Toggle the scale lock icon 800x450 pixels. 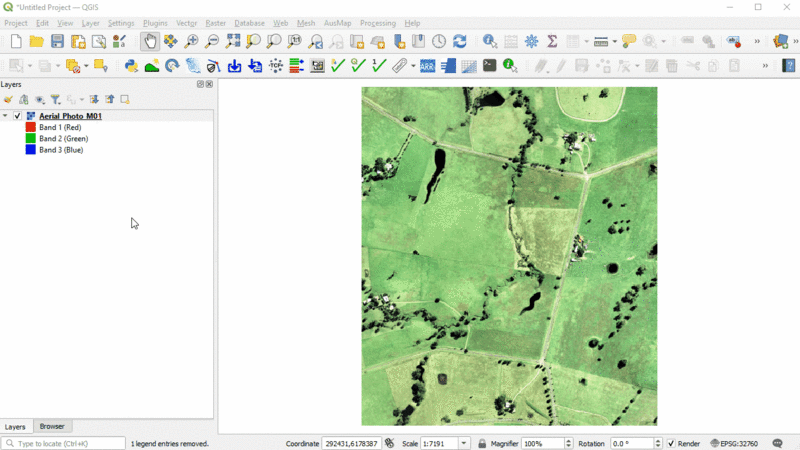pos(482,443)
